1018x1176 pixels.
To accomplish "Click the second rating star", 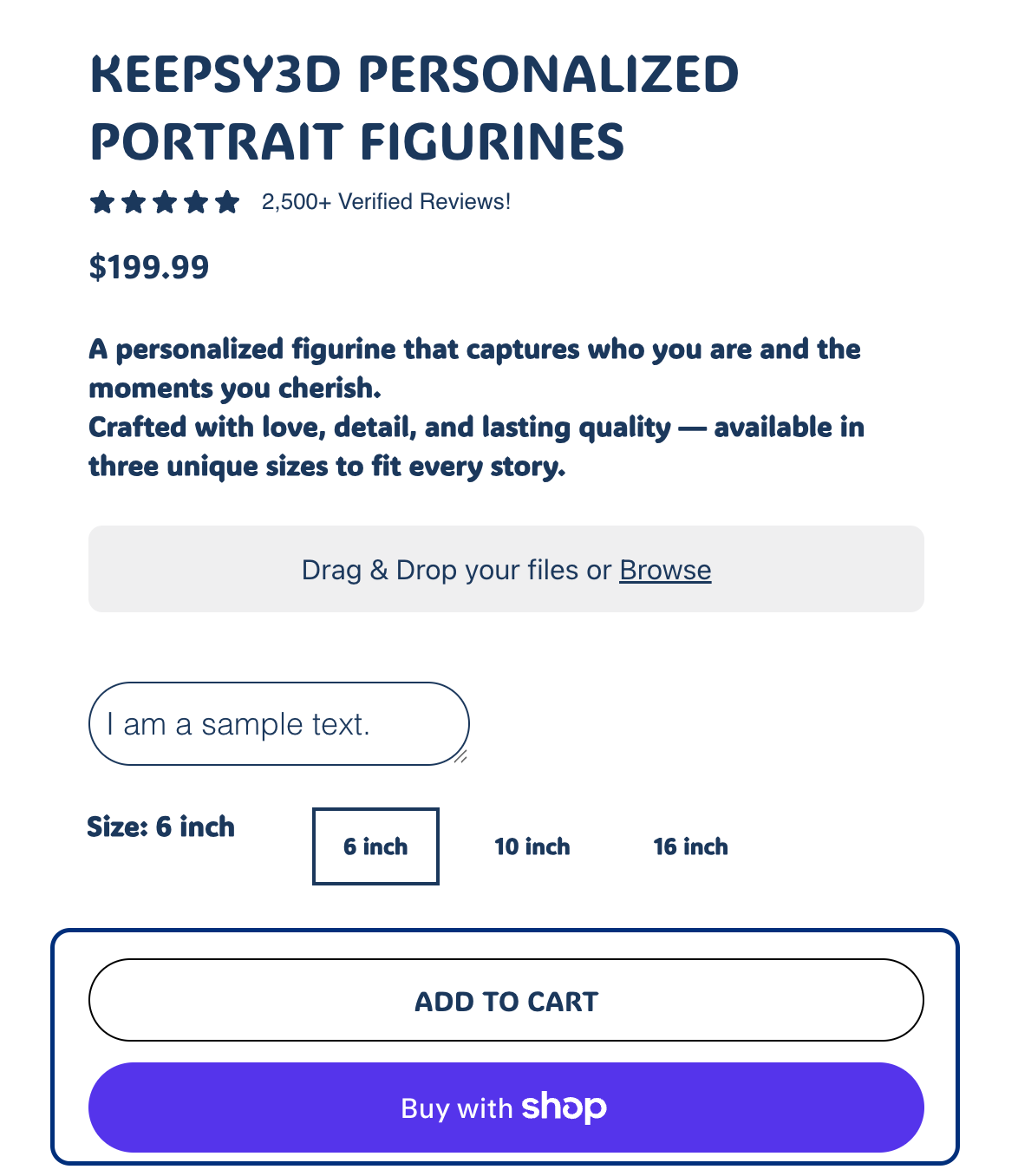I will pyautogui.click(x=134, y=202).
